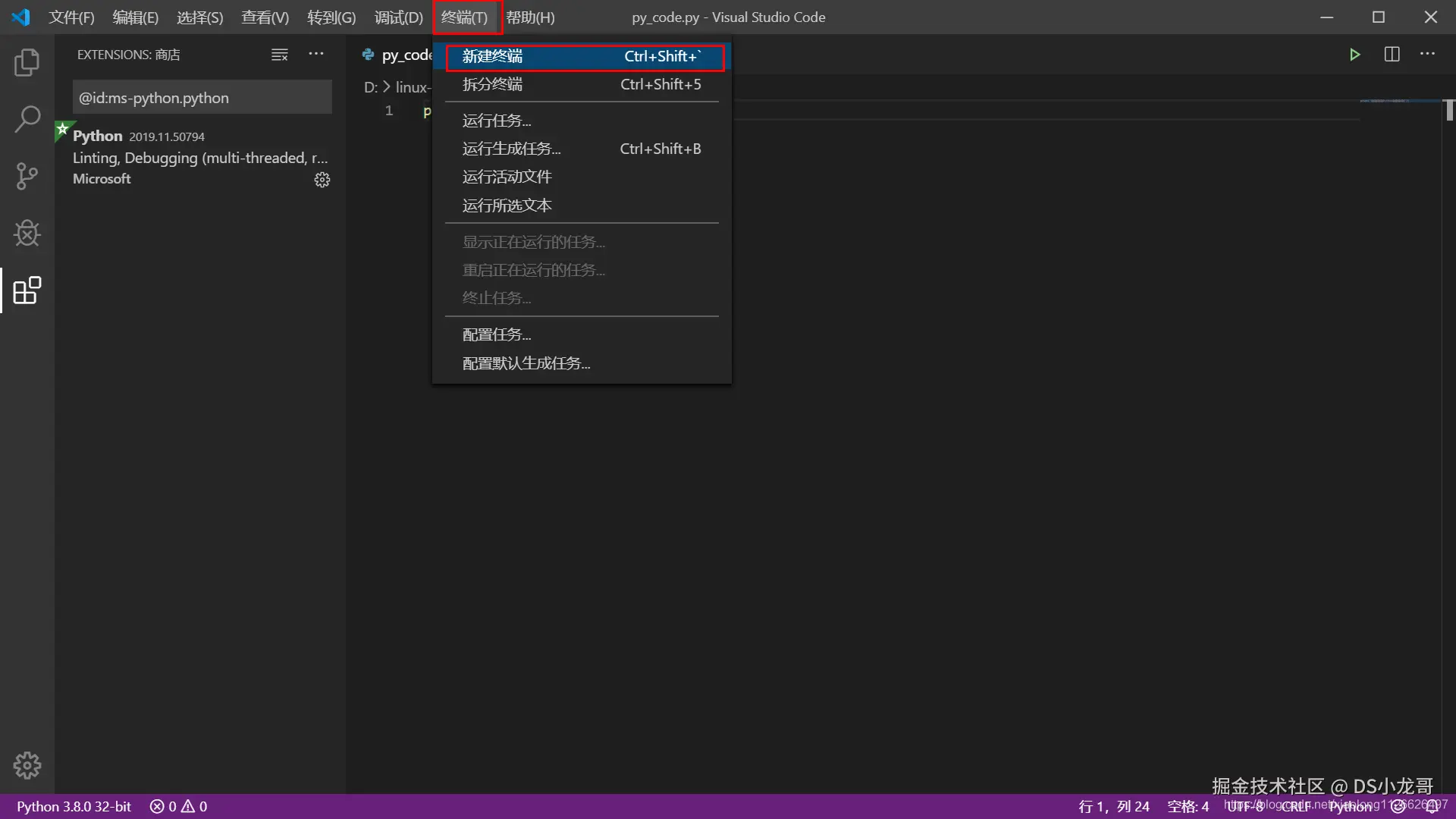Open the Source Control view icon

click(27, 176)
